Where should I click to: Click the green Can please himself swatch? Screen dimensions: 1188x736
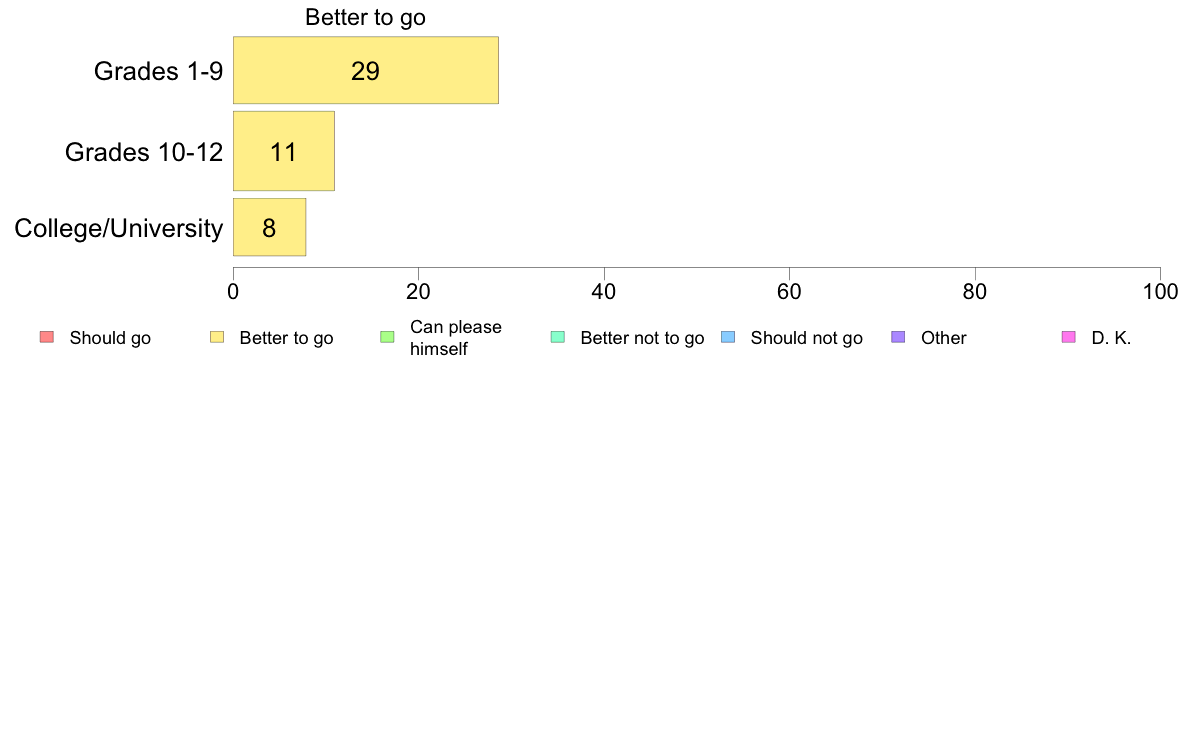click(387, 337)
